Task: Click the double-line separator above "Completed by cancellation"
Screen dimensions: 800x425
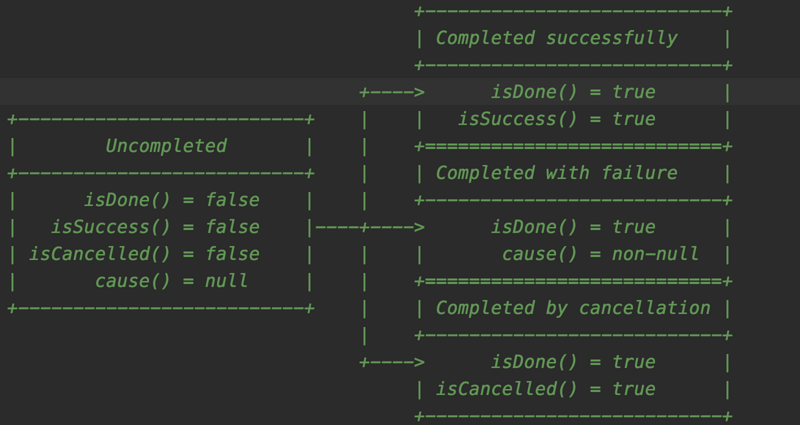Action: [573, 281]
